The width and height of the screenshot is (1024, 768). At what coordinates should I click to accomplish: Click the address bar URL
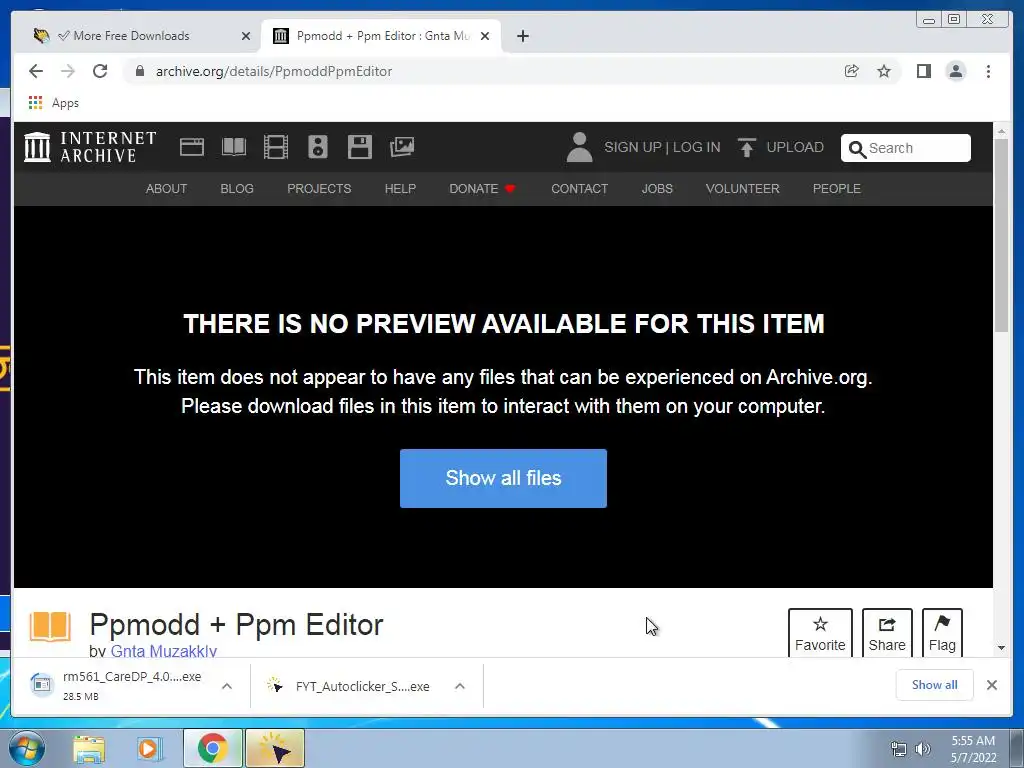tap(274, 71)
